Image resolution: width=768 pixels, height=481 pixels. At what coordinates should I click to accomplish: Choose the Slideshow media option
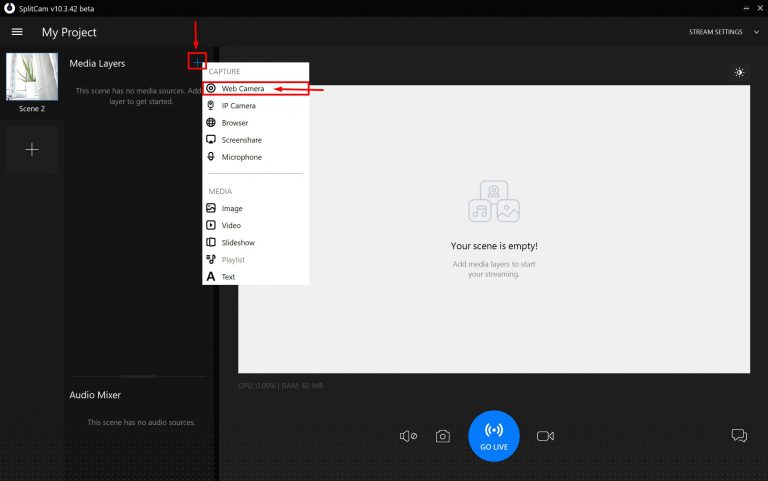click(x=237, y=242)
